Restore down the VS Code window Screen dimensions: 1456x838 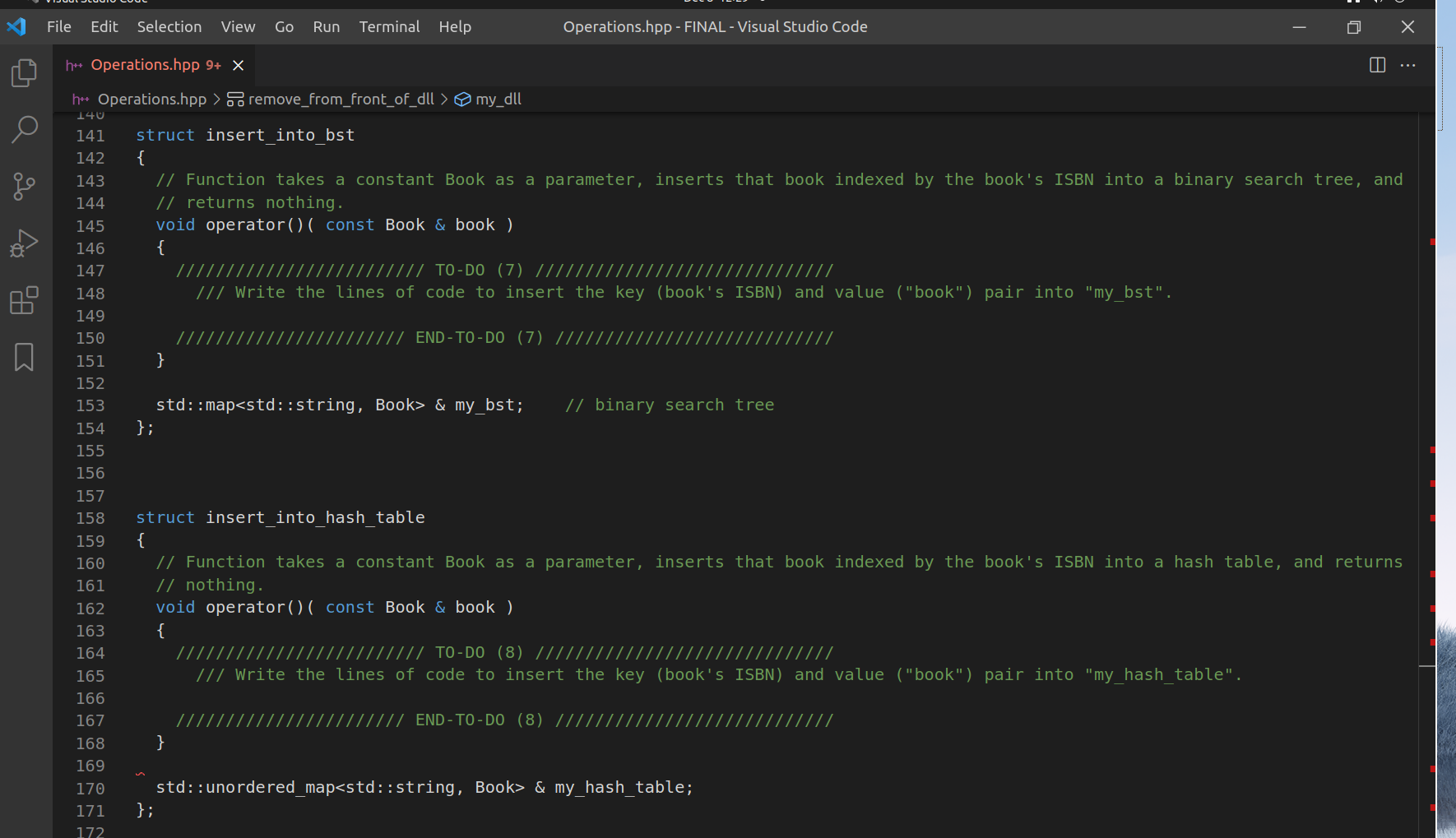(1354, 26)
